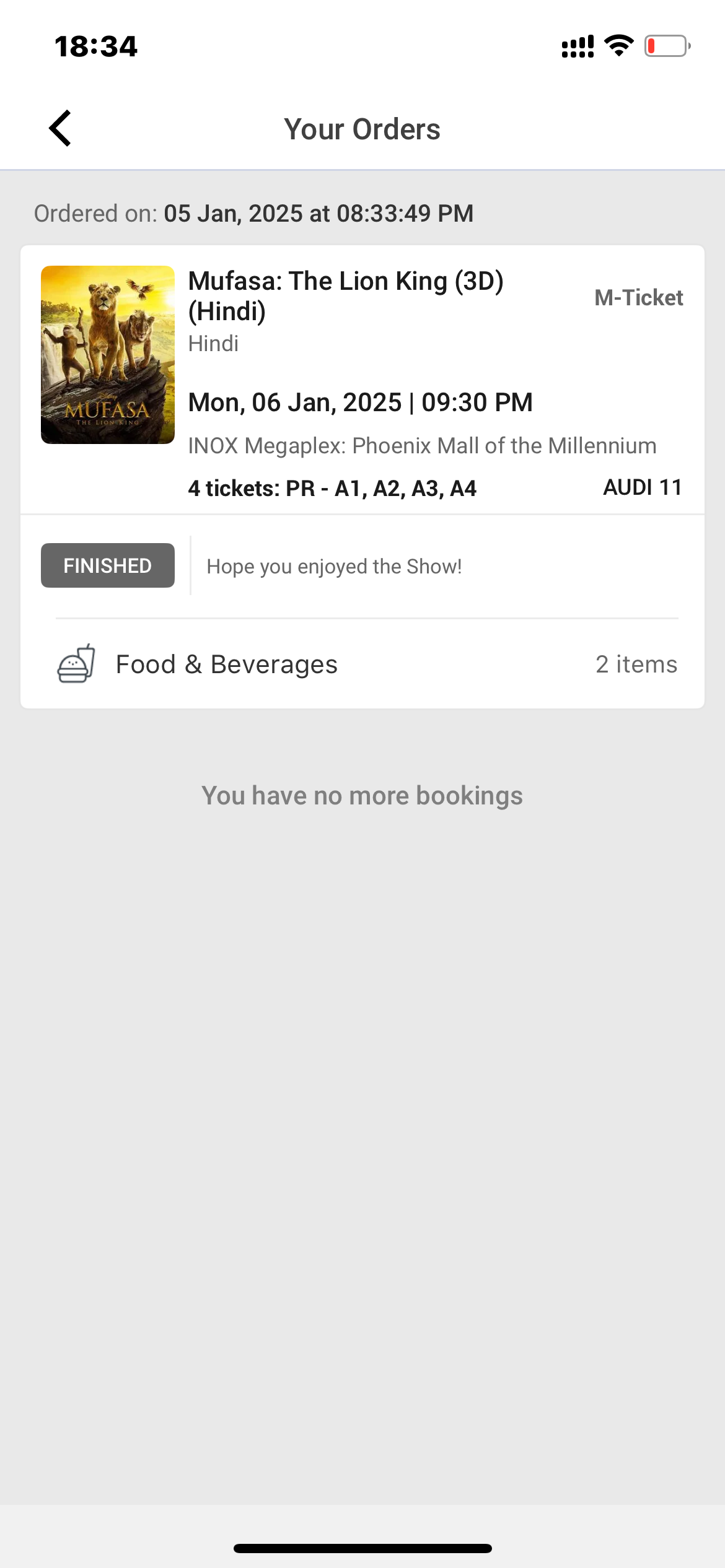
Task: Tap the Hope you enjoyed the Show message
Action: coord(334,567)
